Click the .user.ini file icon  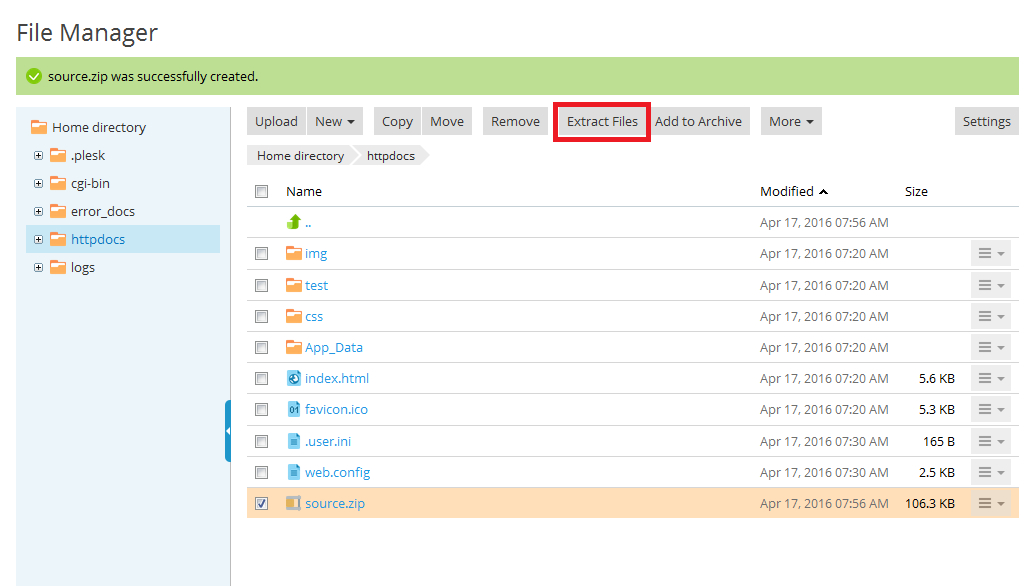click(x=294, y=441)
